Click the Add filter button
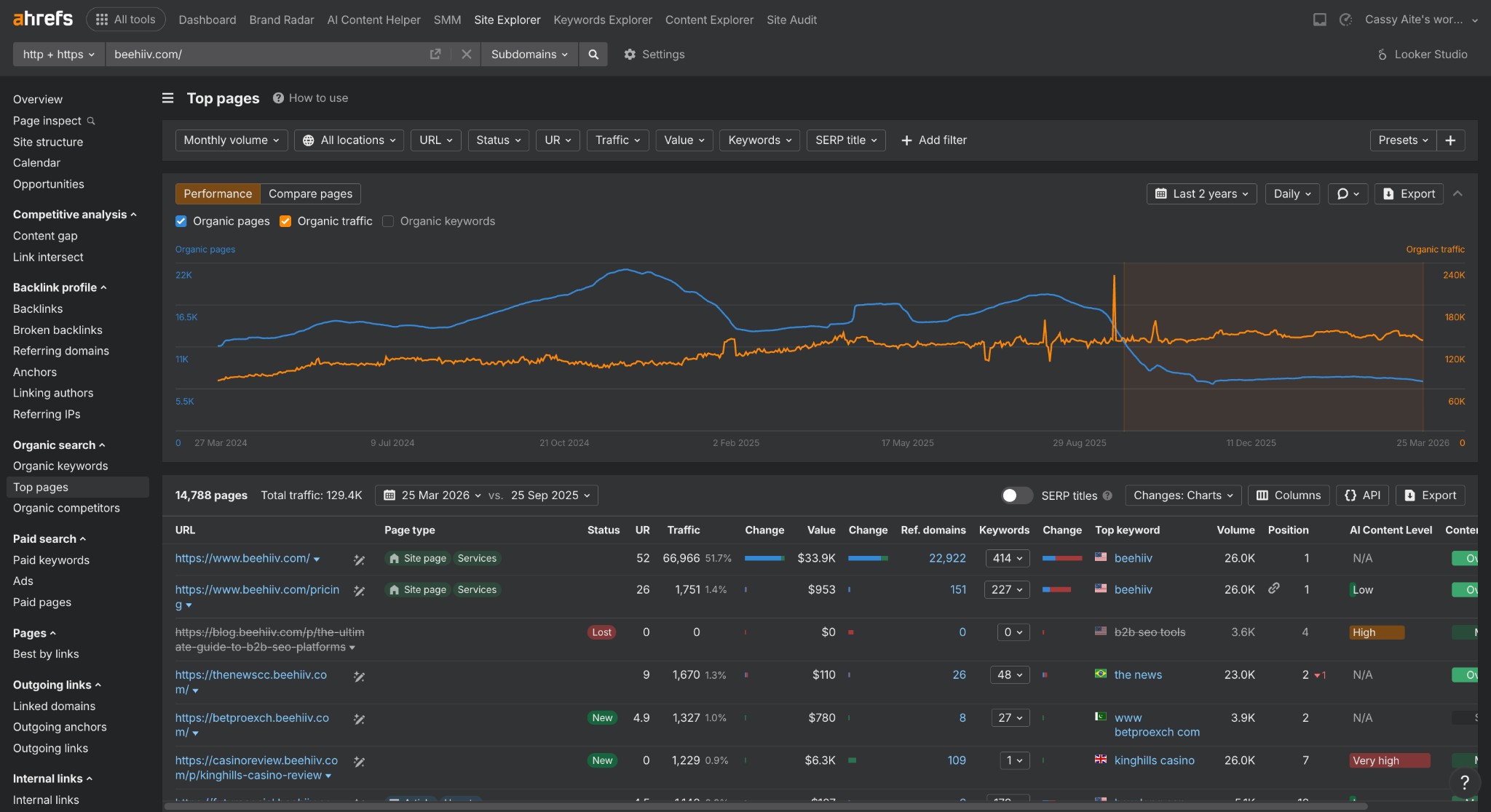 (x=934, y=140)
